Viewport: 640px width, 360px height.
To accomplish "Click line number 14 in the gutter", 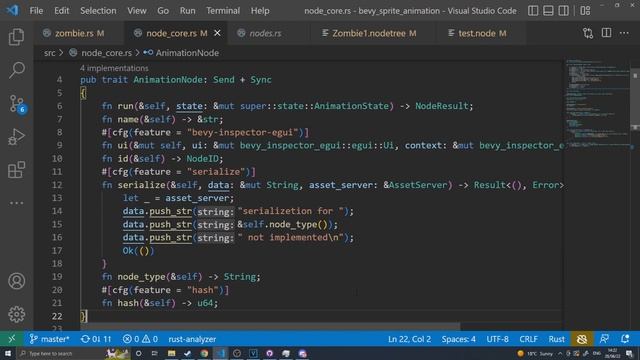I will [x=57, y=211].
